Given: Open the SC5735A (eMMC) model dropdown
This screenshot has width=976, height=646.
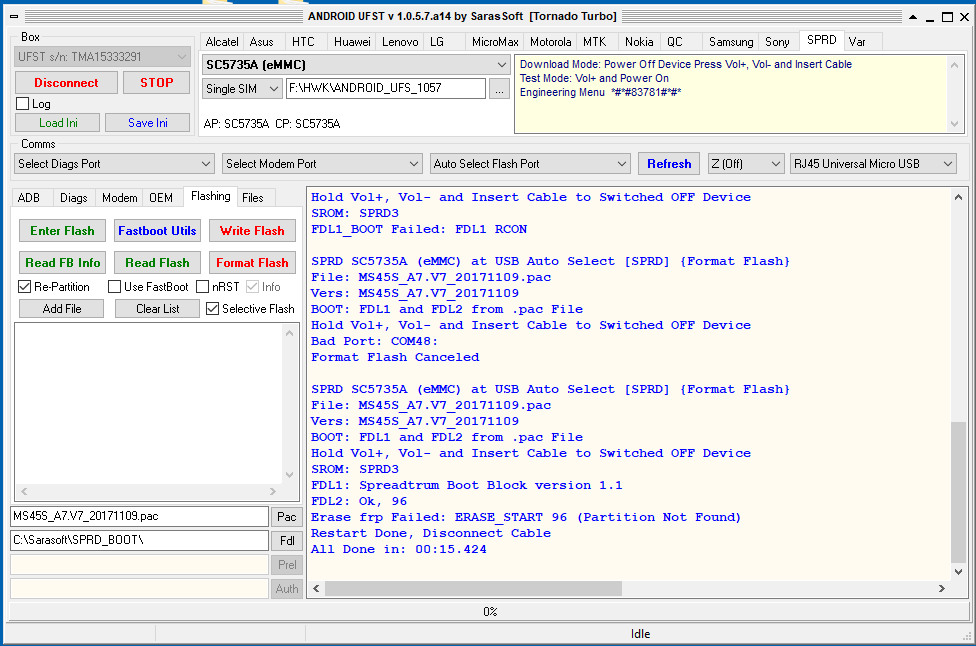Looking at the screenshot, I should (x=502, y=65).
